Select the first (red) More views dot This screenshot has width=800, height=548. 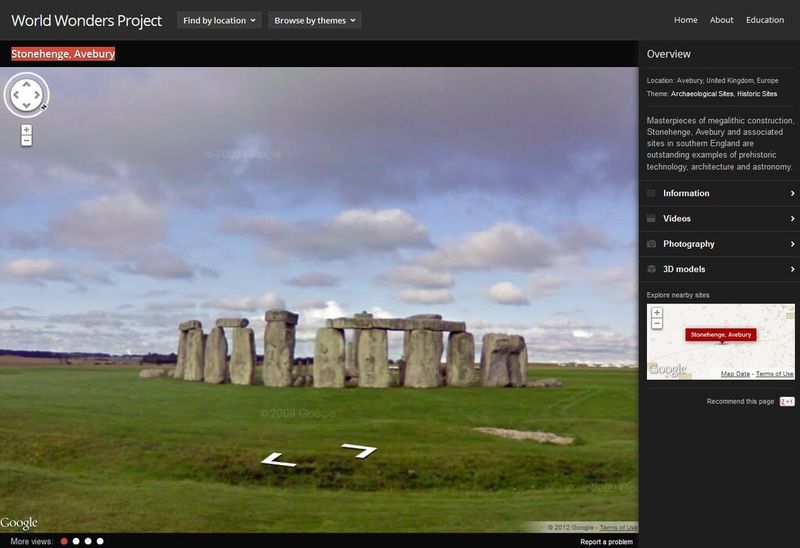point(64,541)
